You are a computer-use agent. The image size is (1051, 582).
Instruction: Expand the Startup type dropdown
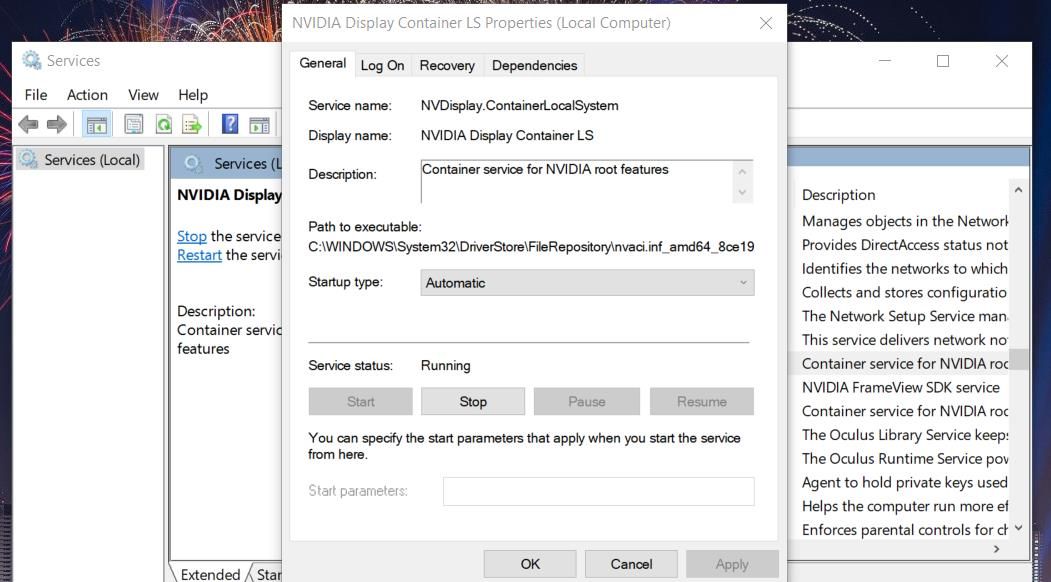(587, 283)
